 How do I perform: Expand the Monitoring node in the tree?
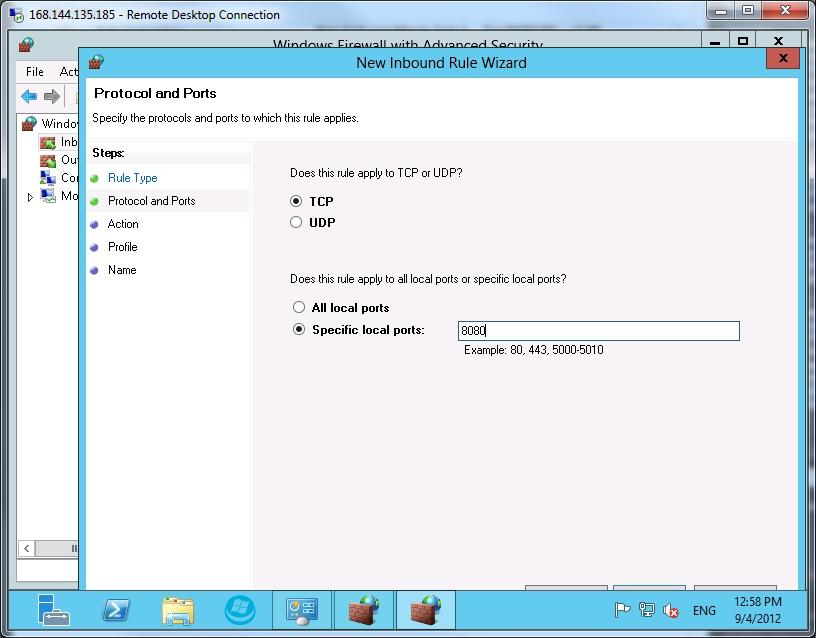tap(30, 197)
